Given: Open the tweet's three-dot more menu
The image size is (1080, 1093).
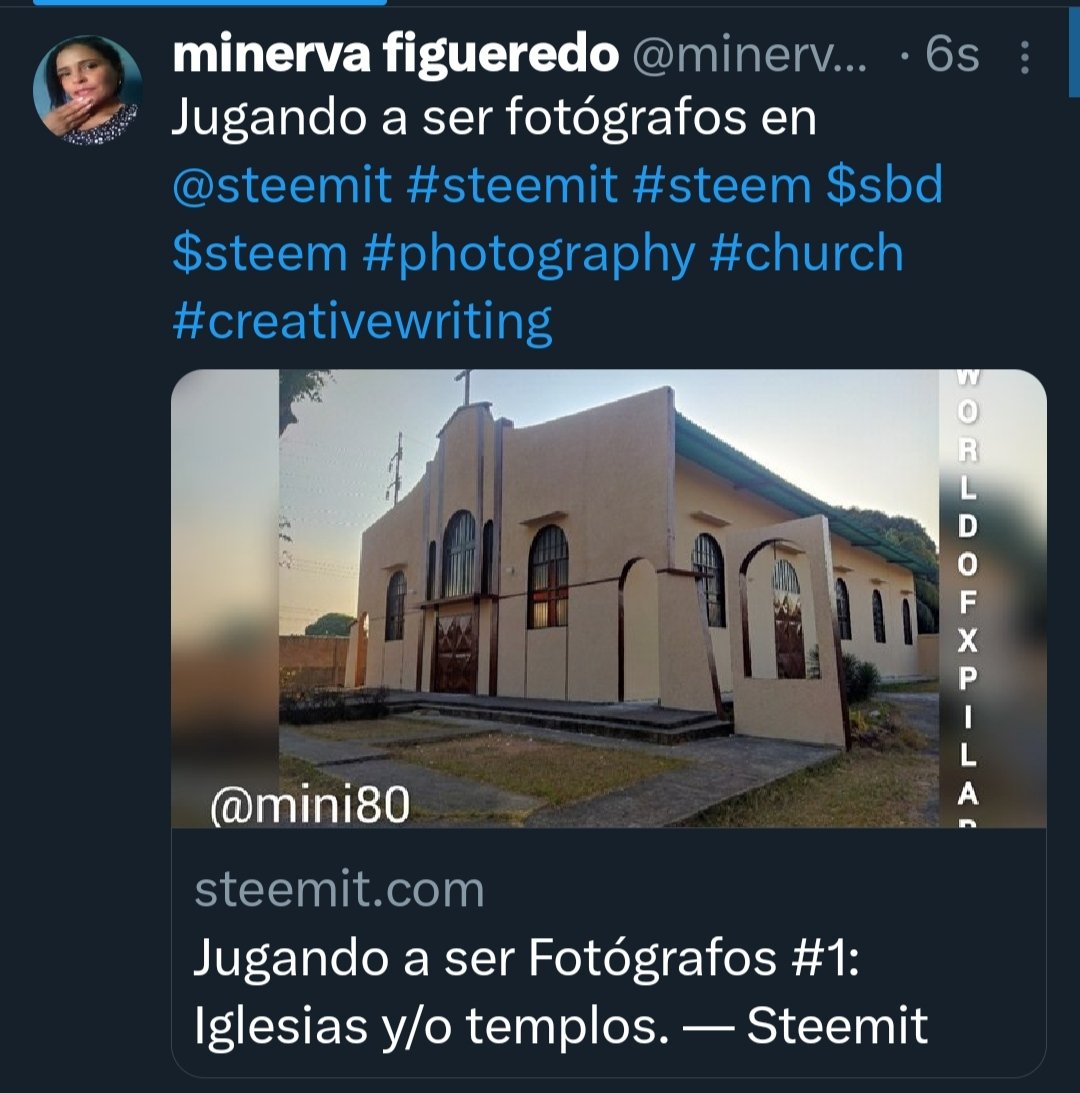Looking at the screenshot, I should tap(1024, 56).
